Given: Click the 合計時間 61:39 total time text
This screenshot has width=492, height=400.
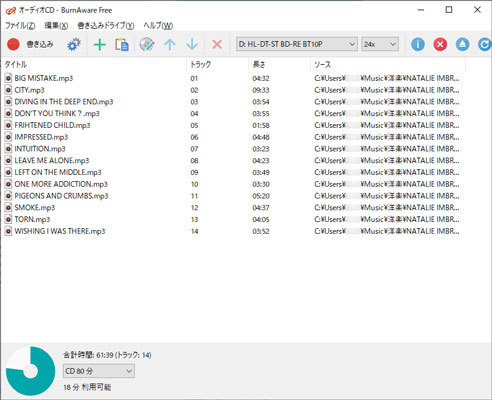Looking at the screenshot, I should [107, 355].
